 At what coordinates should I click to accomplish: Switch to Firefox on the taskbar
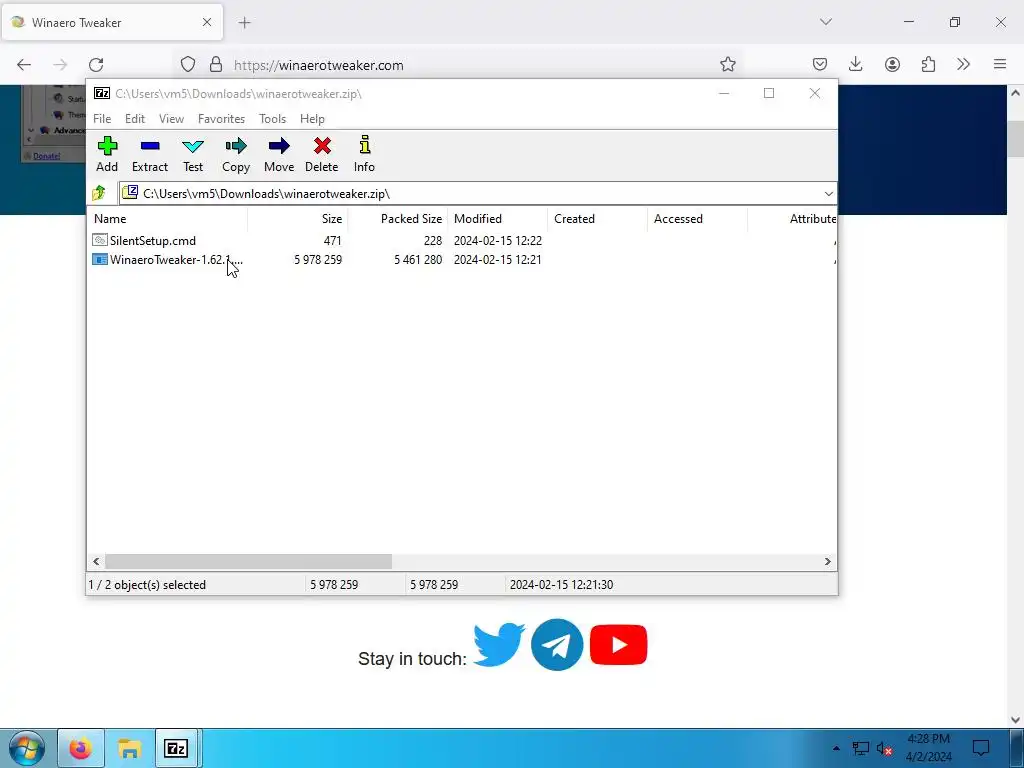click(80, 748)
